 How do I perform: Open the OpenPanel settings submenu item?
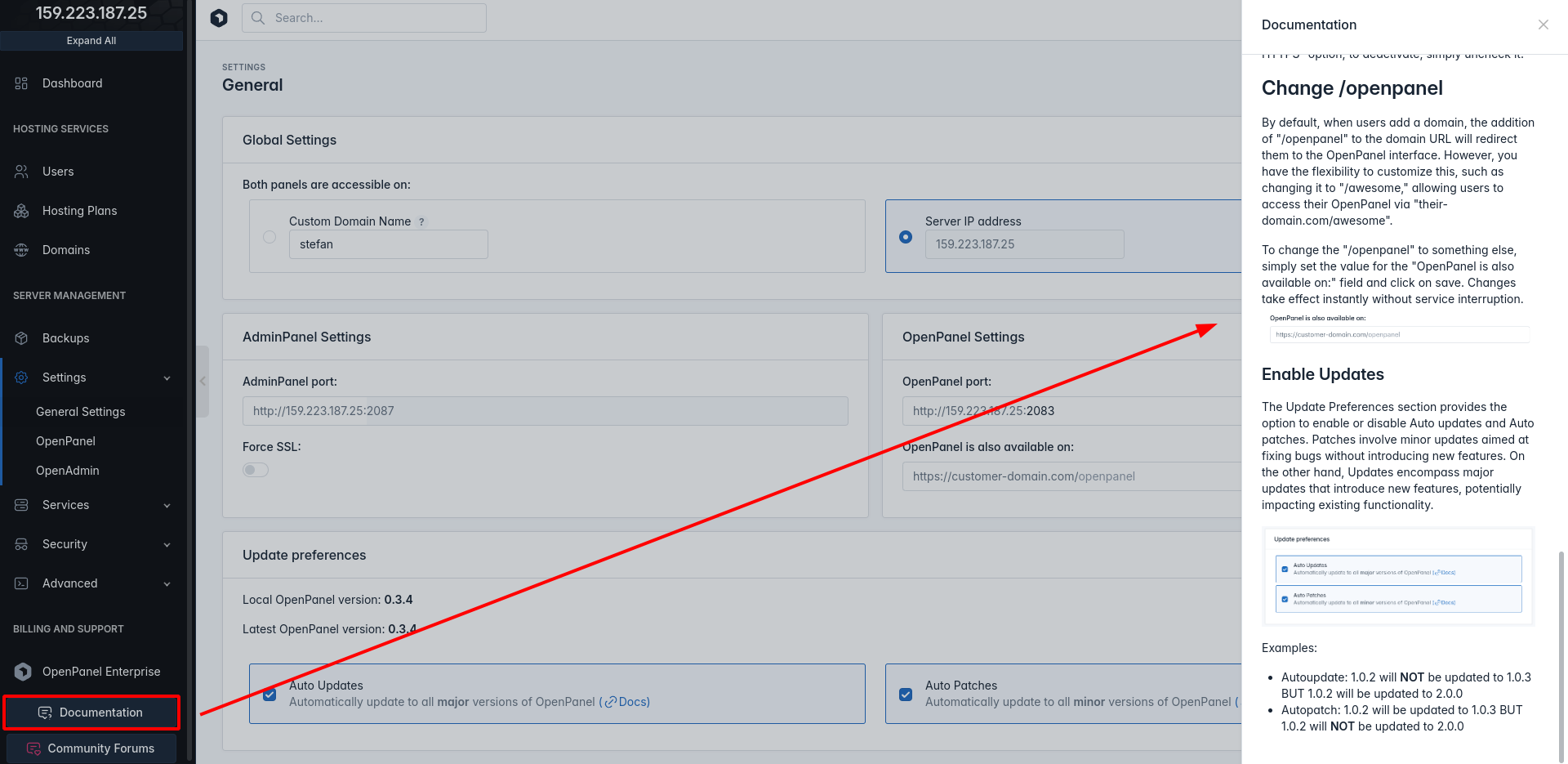[65, 441]
